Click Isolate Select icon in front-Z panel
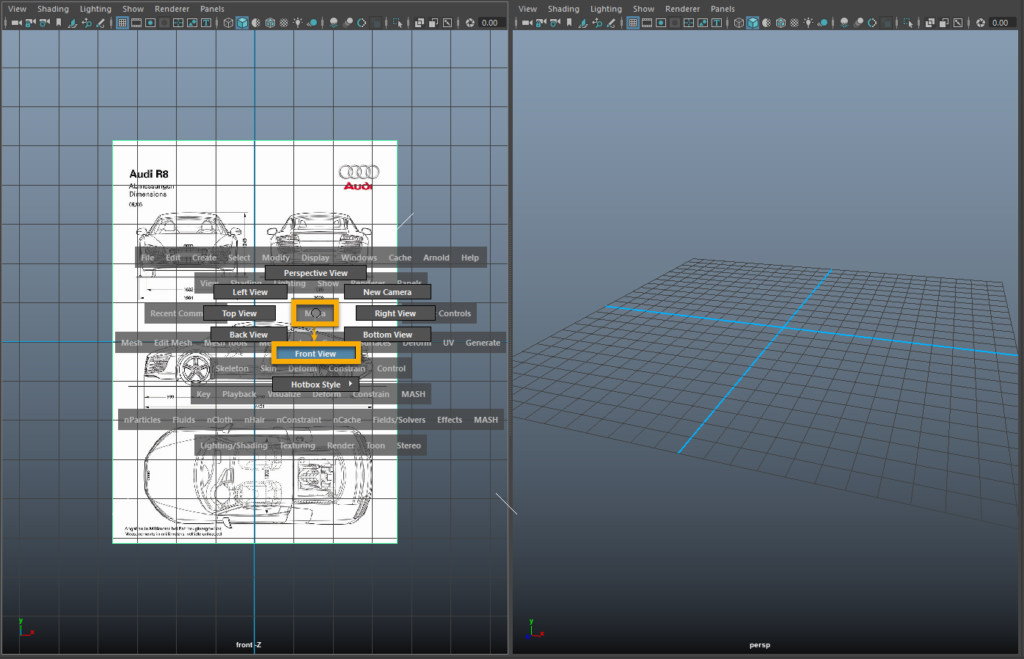The image size is (1024, 659). coord(397,23)
